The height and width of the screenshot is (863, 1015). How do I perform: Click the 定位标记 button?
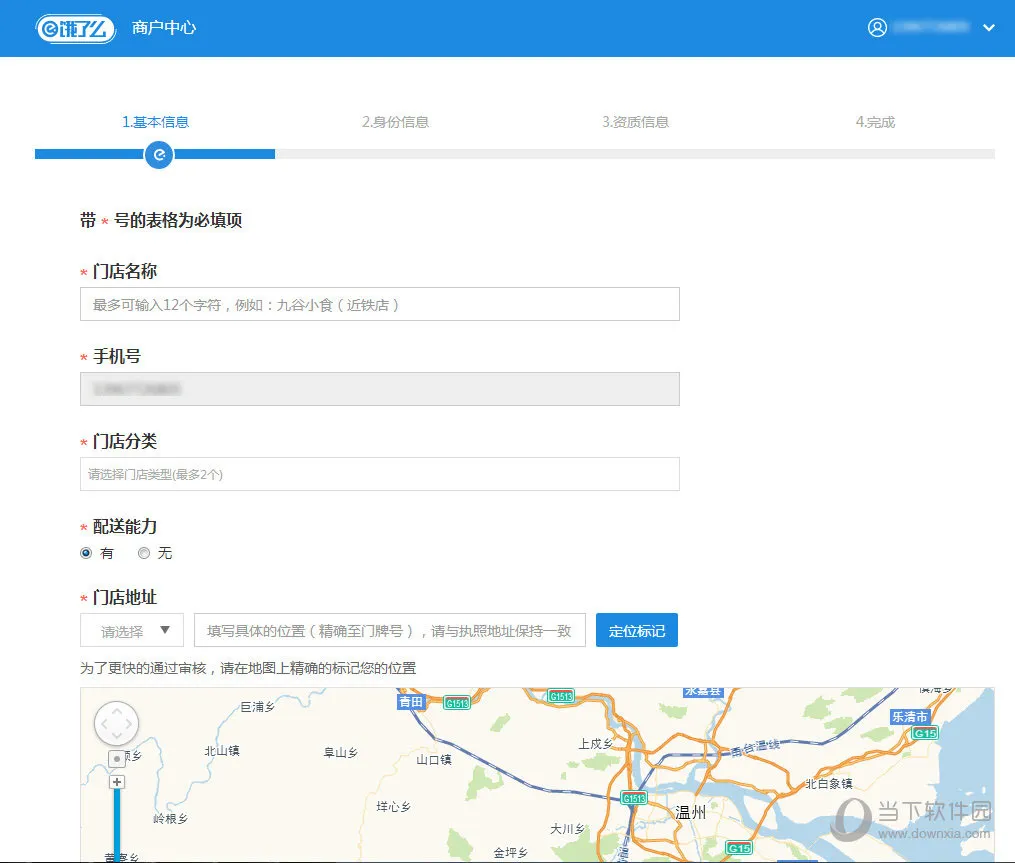(x=637, y=631)
